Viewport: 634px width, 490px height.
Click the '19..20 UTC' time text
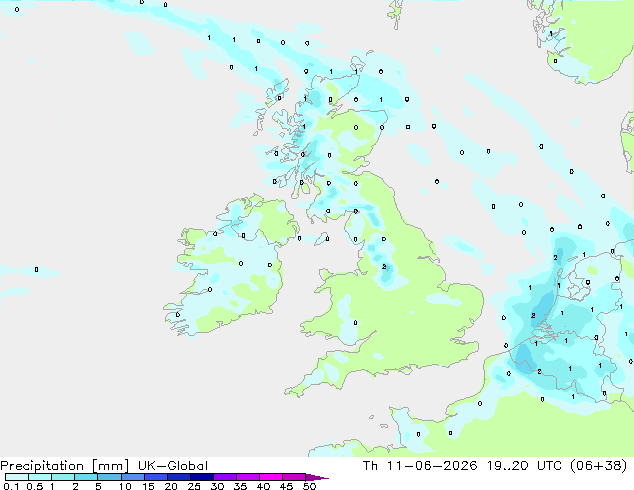(524, 466)
